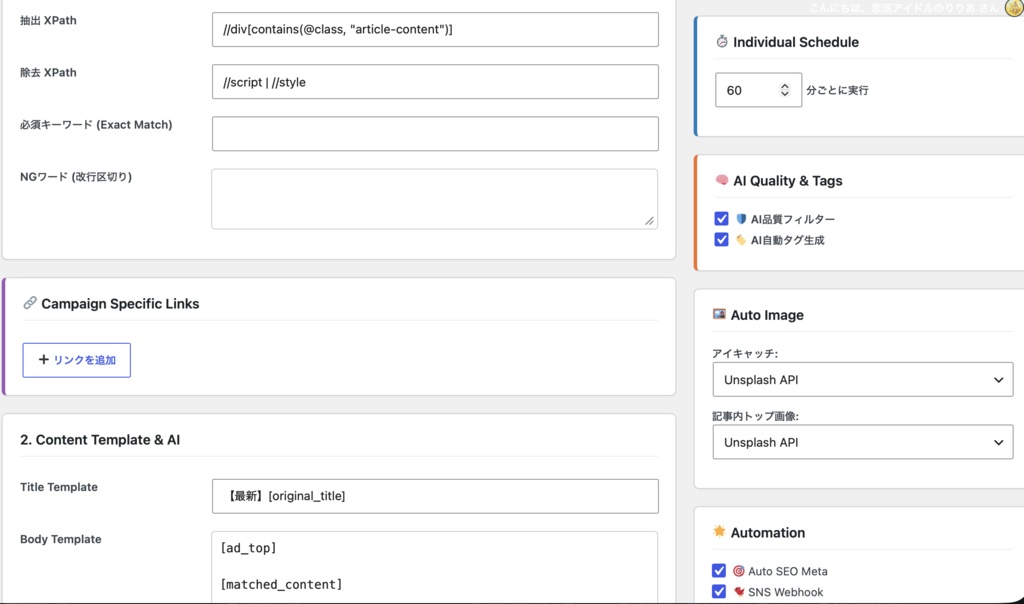Click the '分ごとに実行' label
Screen dimensions: 1024x604
click(837, 90)
